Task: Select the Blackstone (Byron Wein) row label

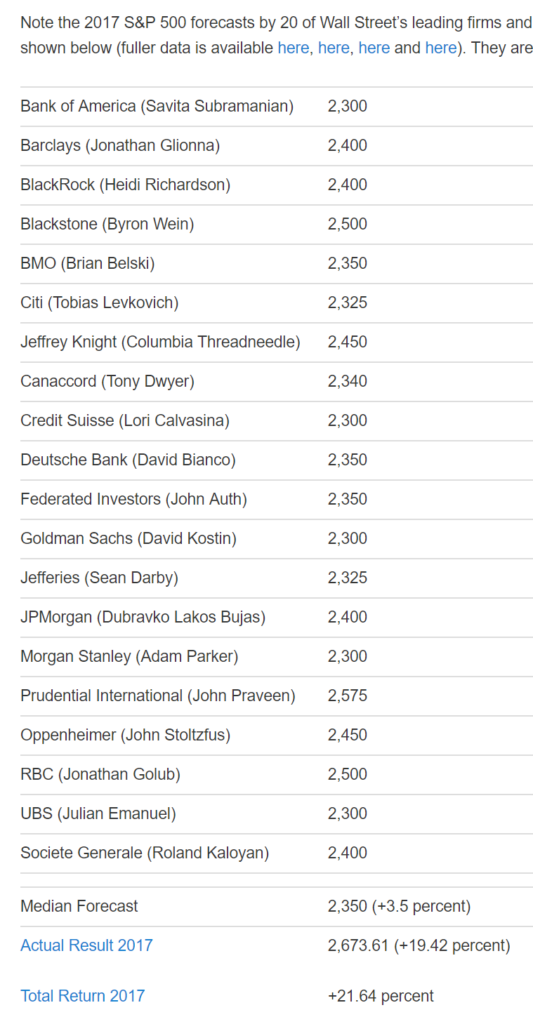Action: pyautogui.click(x=107, y=224)
